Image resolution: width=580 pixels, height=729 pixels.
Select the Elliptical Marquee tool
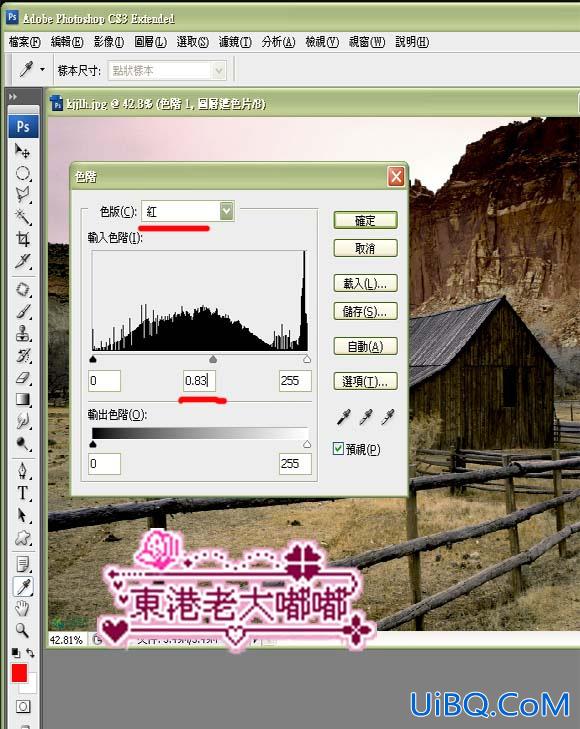tap(22, 173)
